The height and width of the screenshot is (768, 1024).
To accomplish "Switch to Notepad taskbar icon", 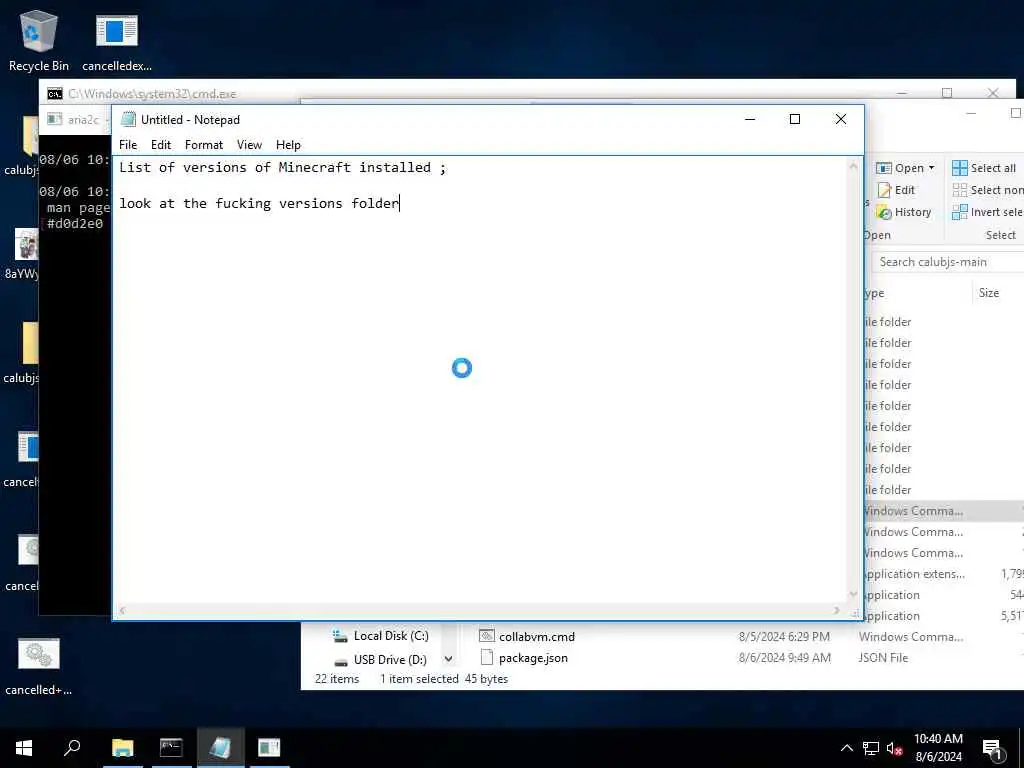I will [x=220, y=748].
